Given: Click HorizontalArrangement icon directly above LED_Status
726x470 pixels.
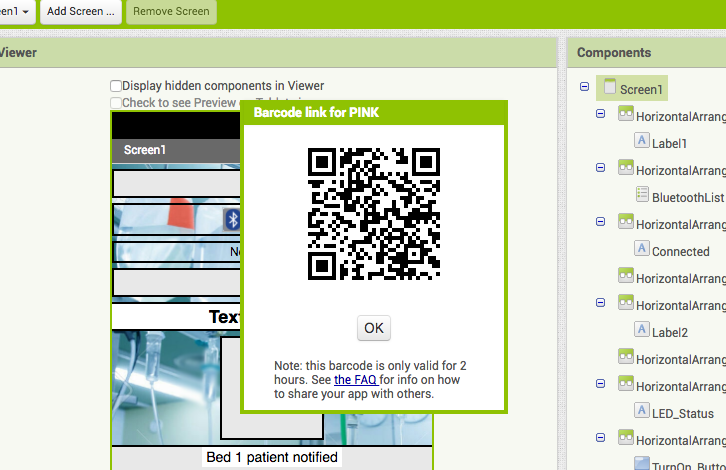Looking at the screenshot, I should point(626,384).
